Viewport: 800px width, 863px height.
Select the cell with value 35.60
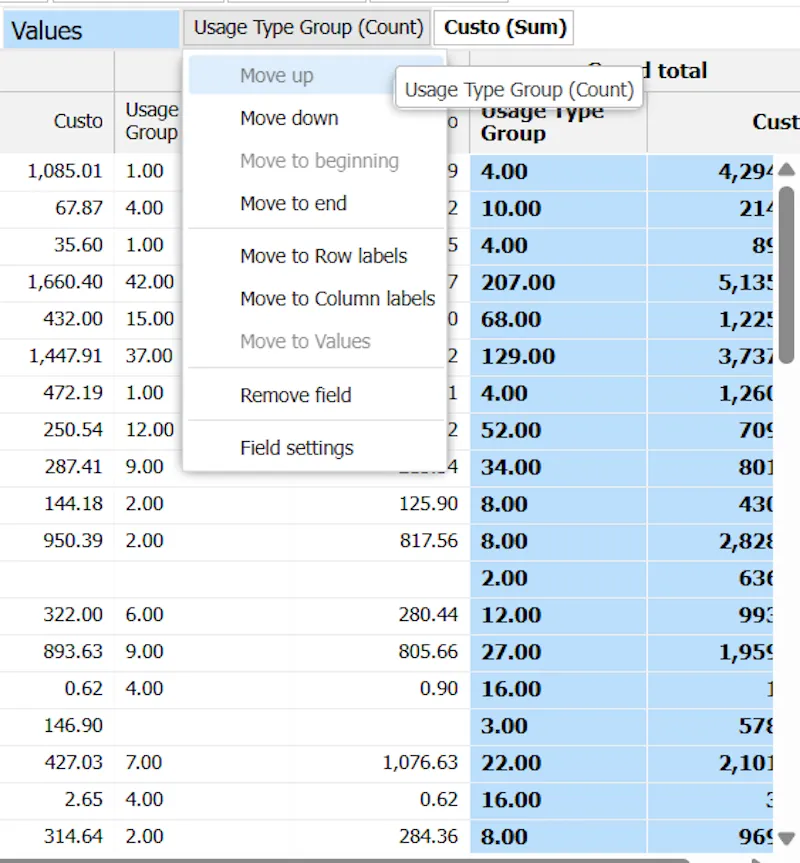57,245
